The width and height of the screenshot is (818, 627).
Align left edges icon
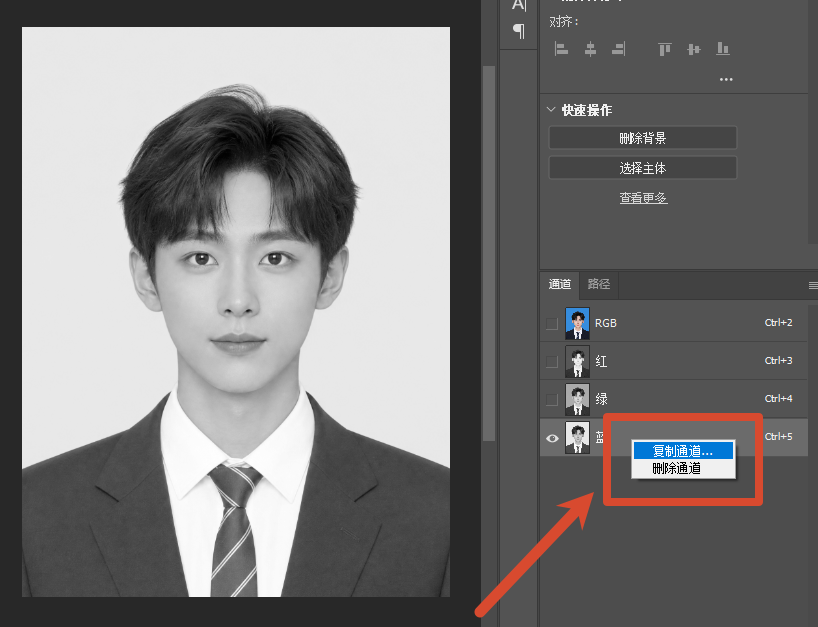(x=561, y=49)
